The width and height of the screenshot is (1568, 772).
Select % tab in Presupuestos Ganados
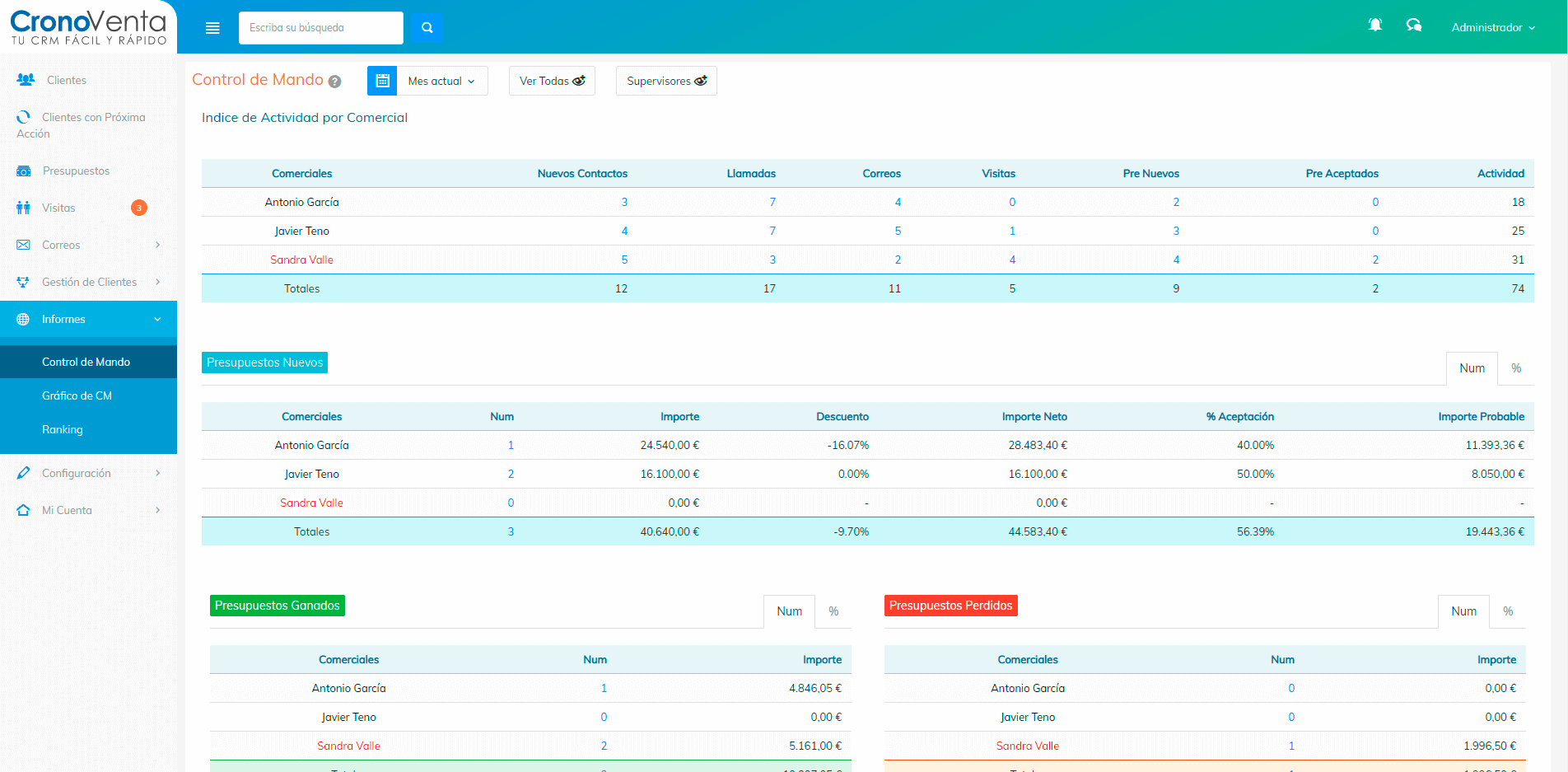click(x=833, y=611)
